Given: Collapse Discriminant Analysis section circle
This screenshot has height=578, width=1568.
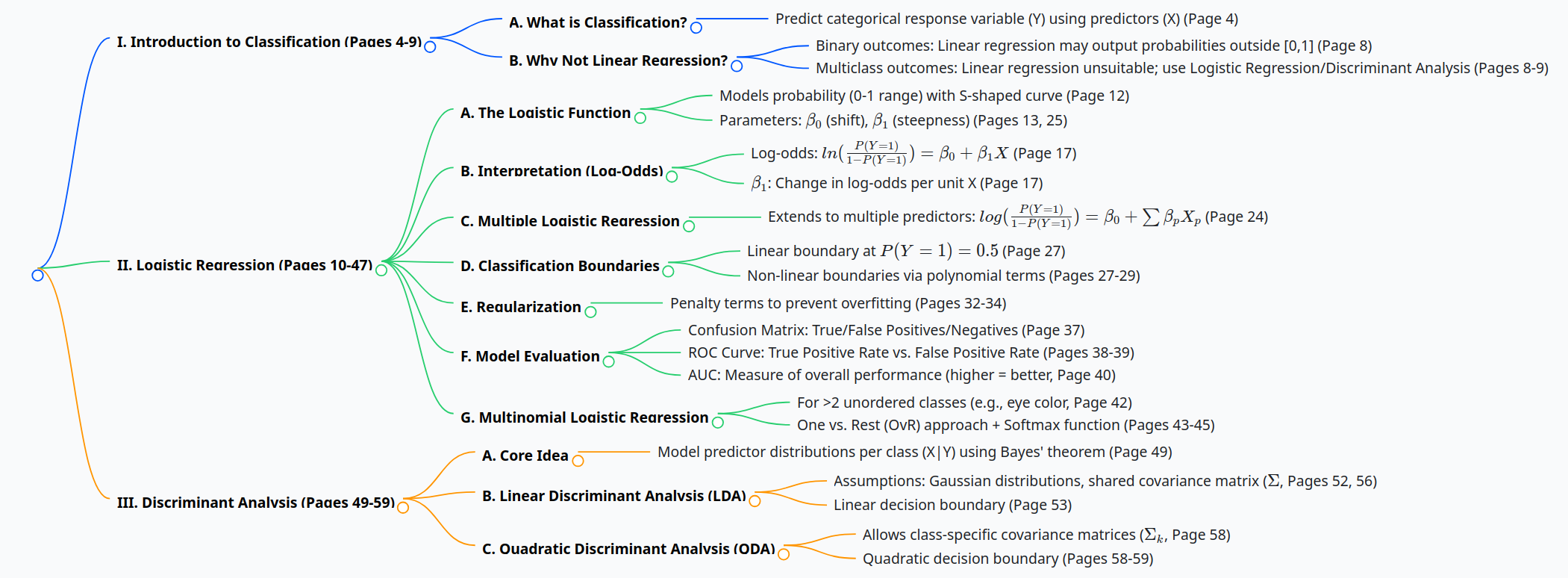Looking at the screenshot, I should coord(403,507).
